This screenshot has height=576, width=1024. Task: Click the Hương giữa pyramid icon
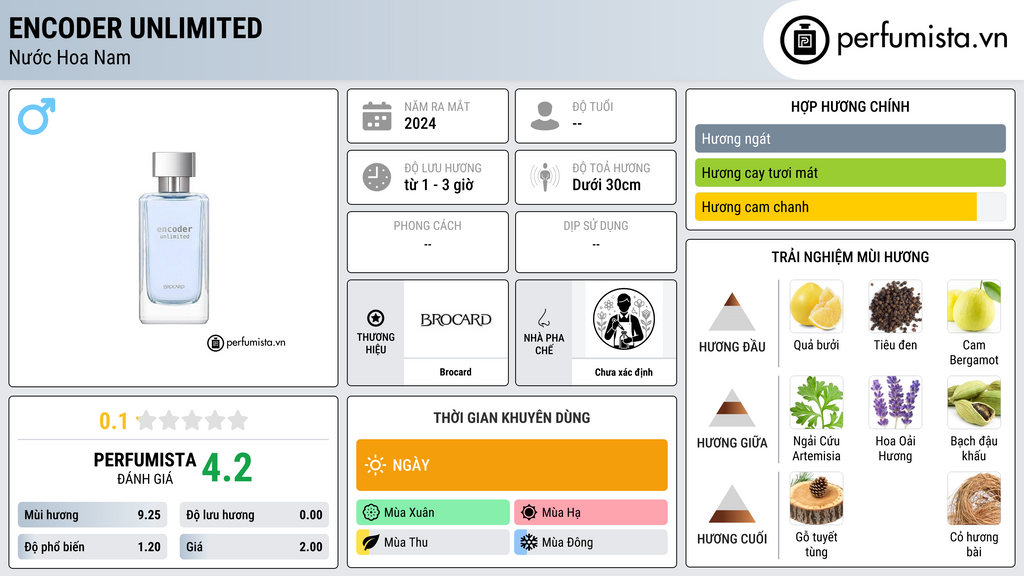[732, 408]
